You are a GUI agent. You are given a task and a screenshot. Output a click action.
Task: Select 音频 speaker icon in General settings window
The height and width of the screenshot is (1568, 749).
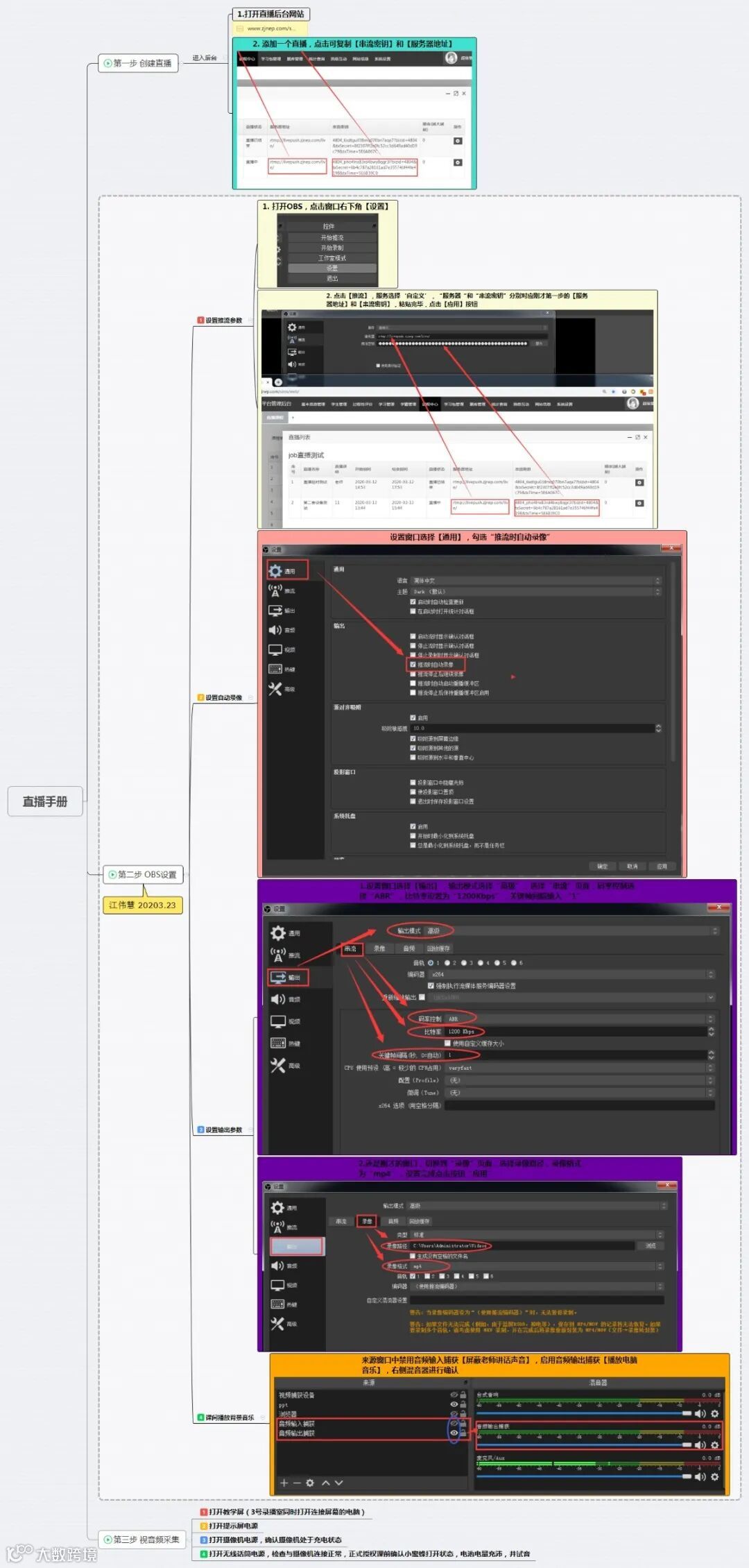275,630
